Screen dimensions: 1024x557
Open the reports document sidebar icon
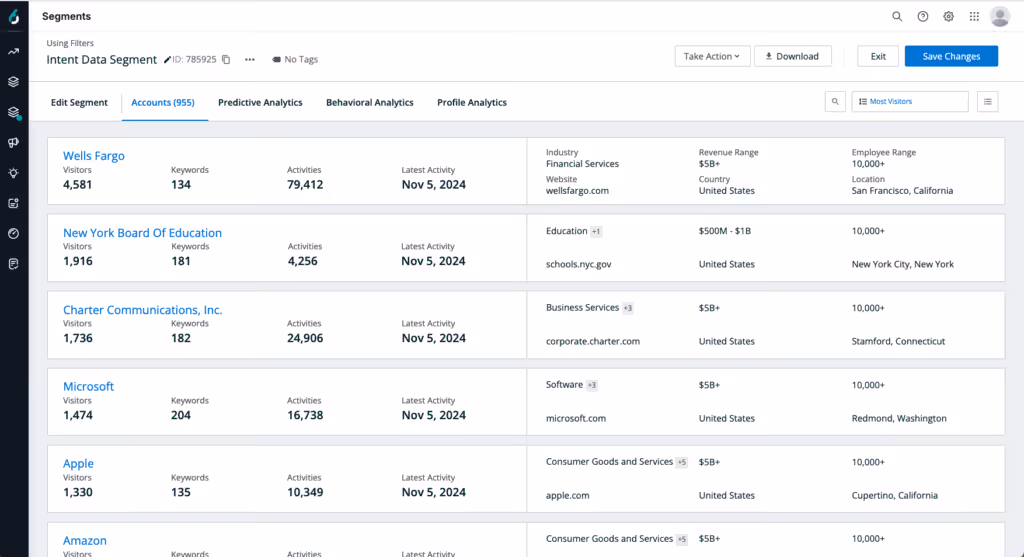pos(14,264)
